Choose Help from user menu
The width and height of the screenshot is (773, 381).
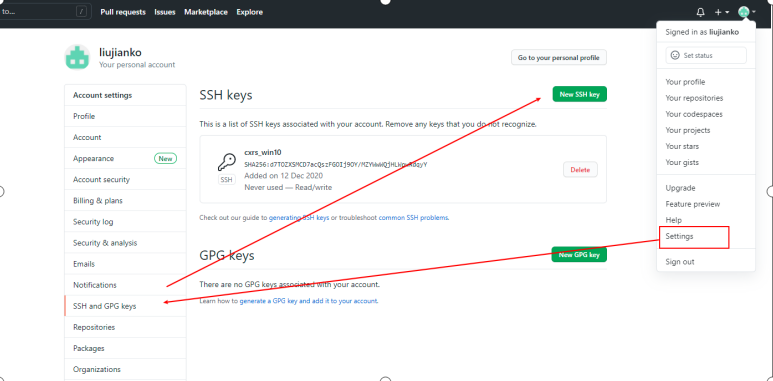tap(706, 220)
